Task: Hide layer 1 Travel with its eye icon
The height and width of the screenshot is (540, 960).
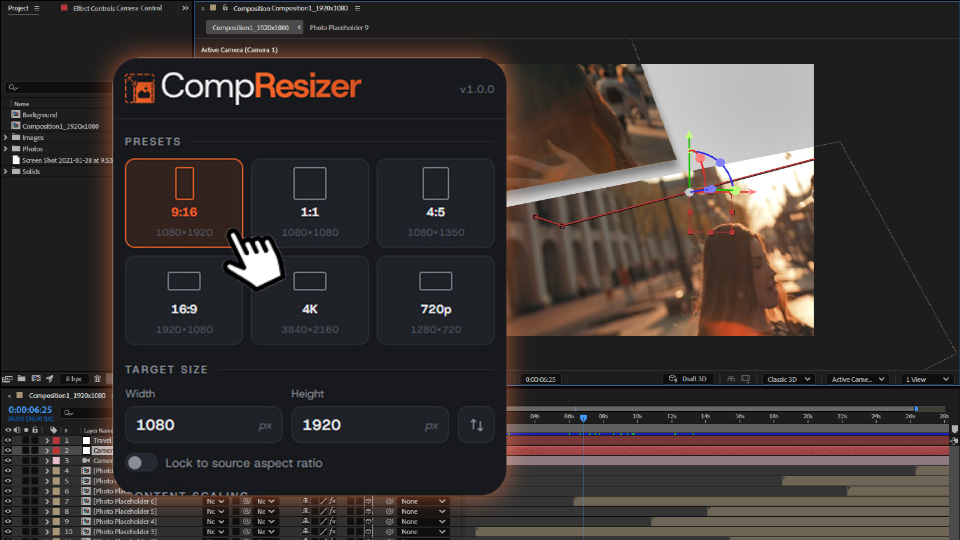Action: point(8,440)
